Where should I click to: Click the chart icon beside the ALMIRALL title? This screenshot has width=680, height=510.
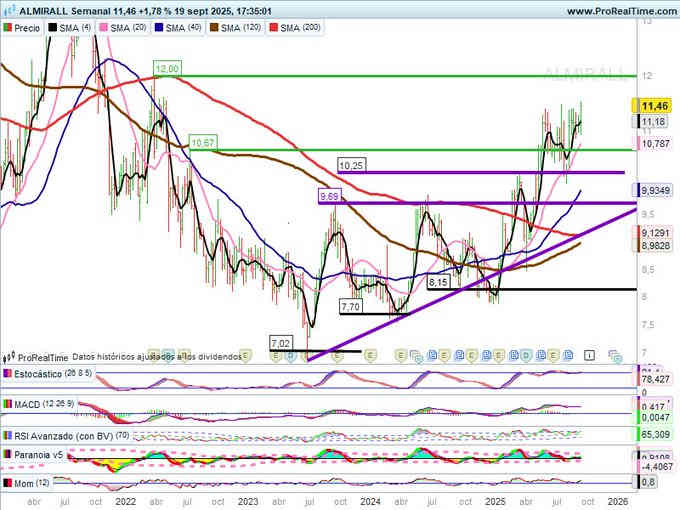click(10, 11)
